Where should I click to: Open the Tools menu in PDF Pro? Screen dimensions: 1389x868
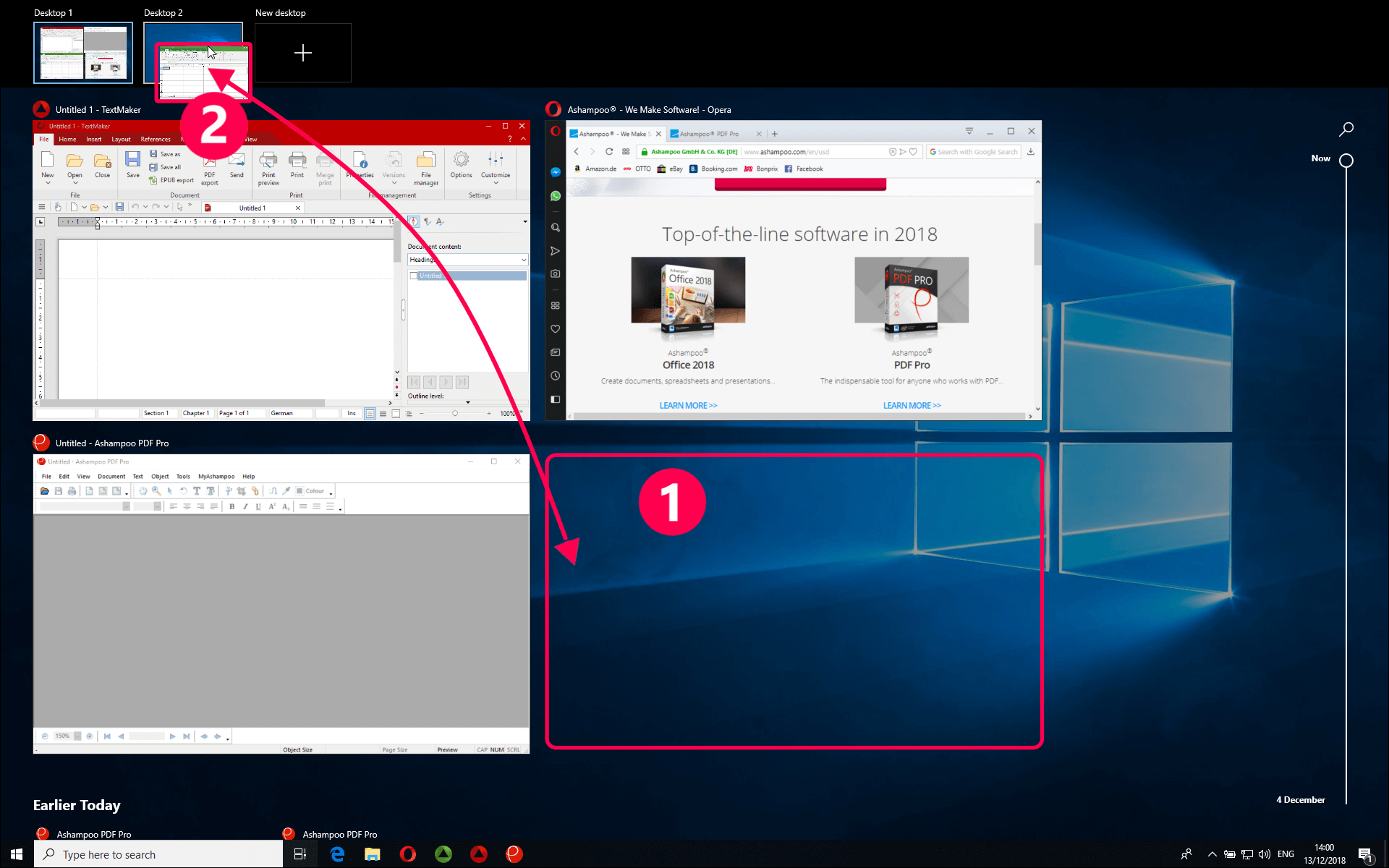[183, 477]
